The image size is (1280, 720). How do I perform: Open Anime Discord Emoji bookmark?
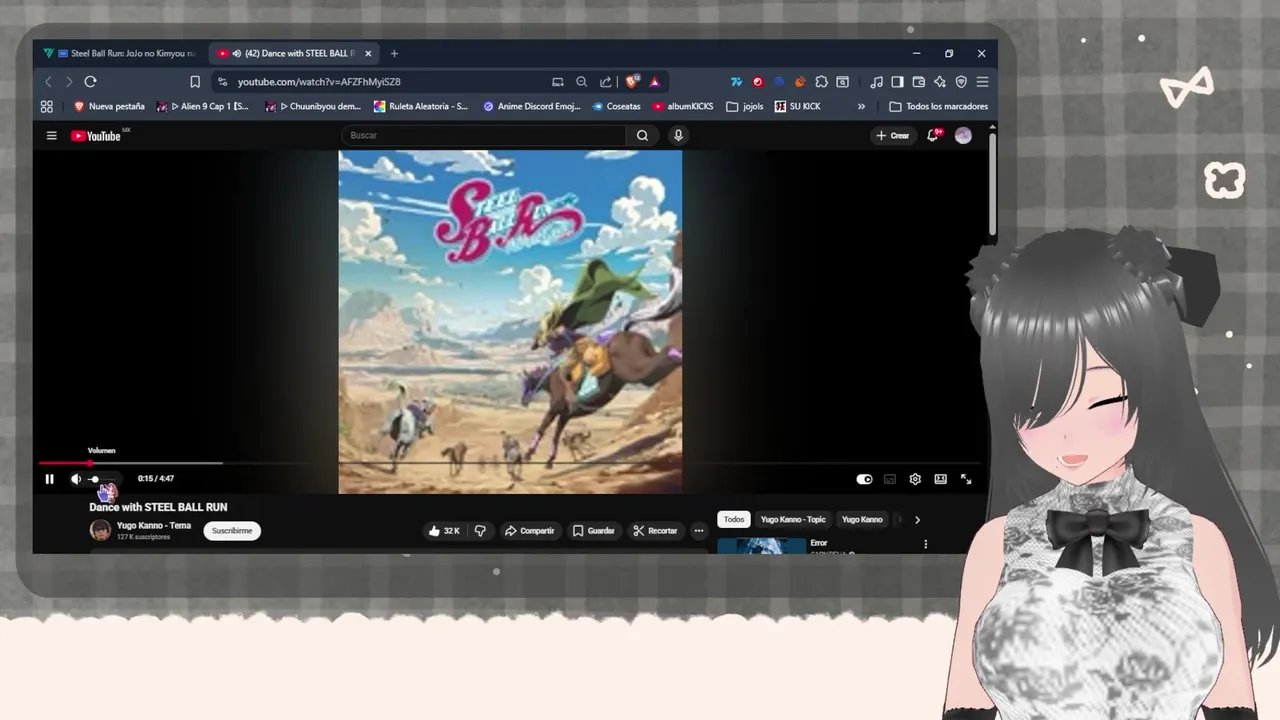tap(531, 107)
